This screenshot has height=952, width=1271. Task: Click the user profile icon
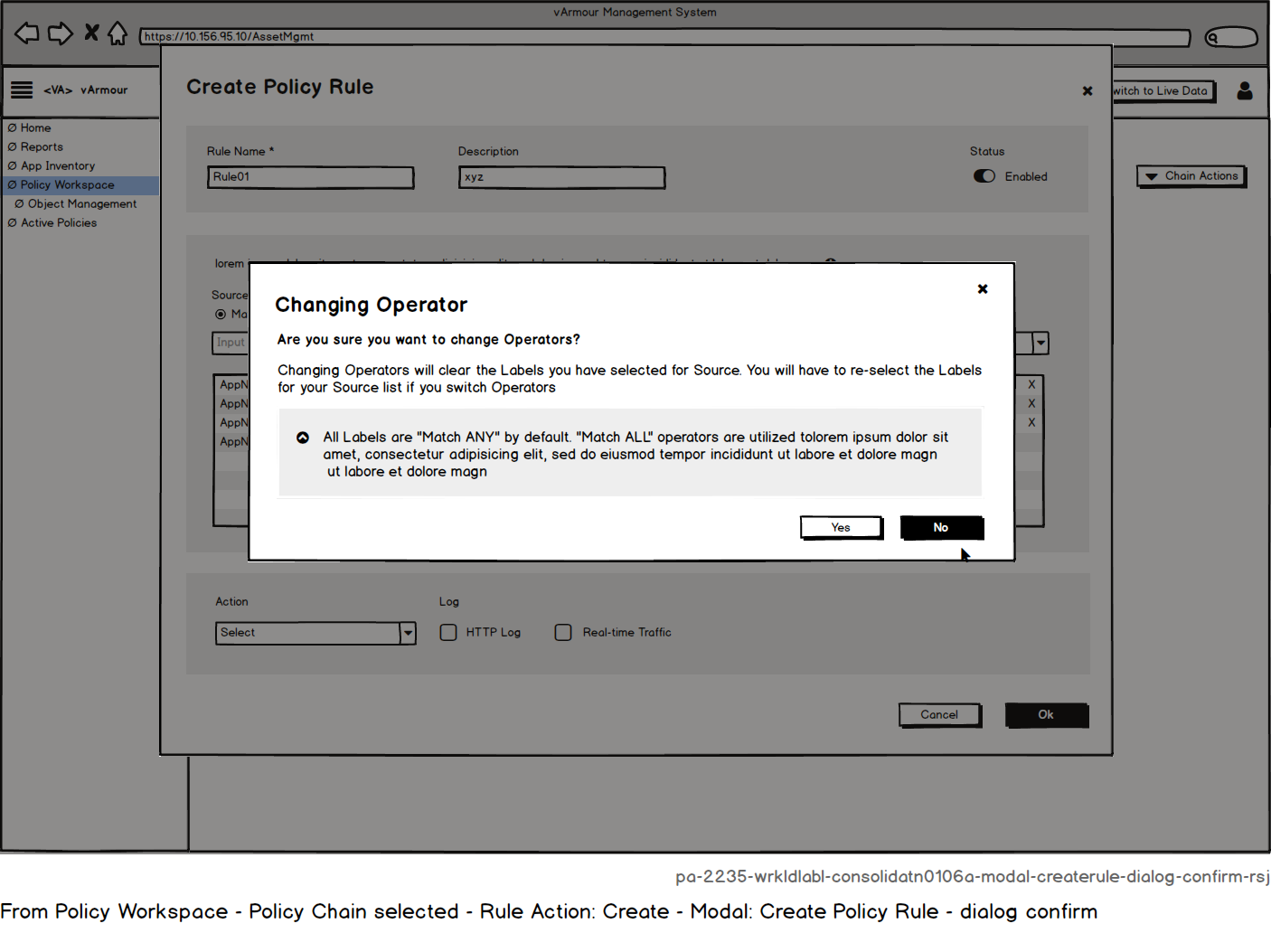click(1245, 90)
